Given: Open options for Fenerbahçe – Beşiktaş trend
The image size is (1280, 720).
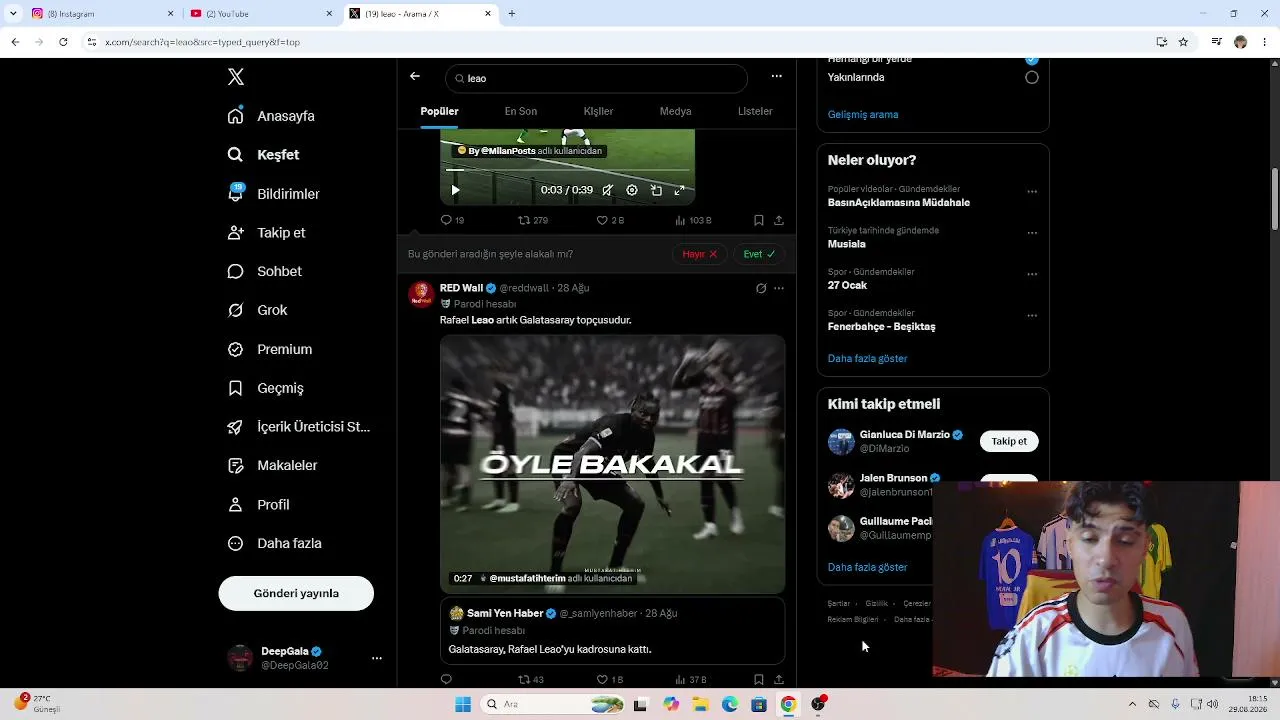Looking at the screenshot, I should (1032, 316).
